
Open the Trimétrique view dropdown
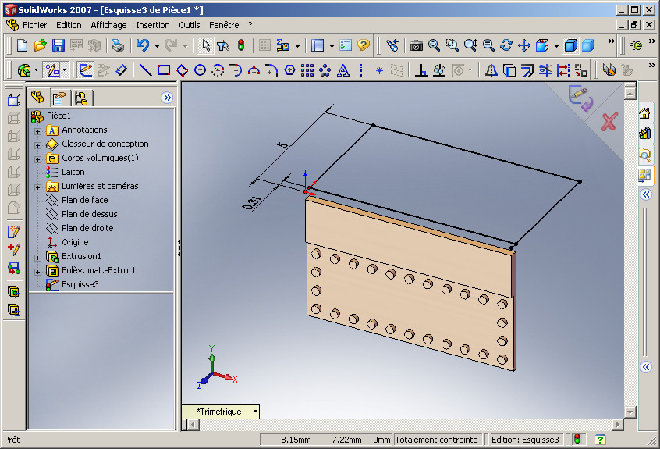tap(255, 411)
